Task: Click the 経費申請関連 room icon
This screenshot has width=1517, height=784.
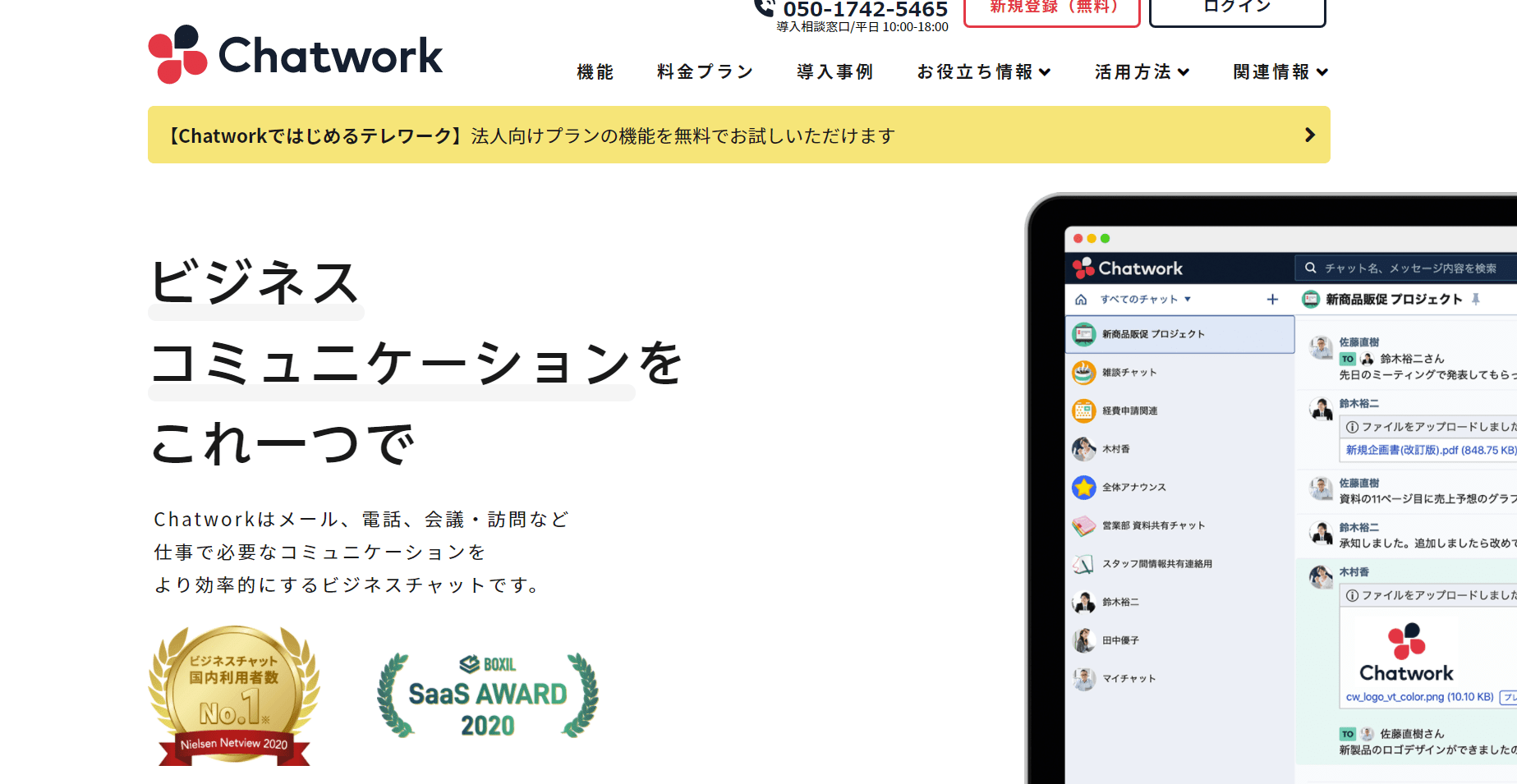Action: pos(1084,410)
